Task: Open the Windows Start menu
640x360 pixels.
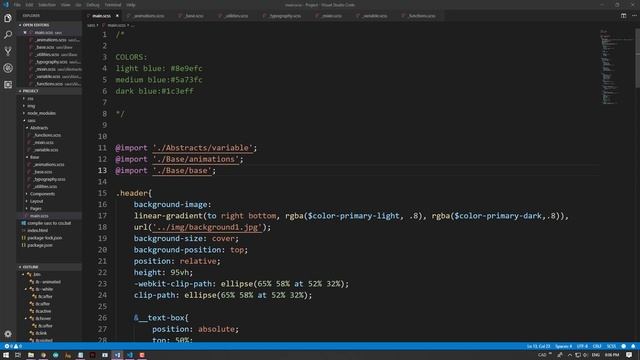Action: (6, 355)
